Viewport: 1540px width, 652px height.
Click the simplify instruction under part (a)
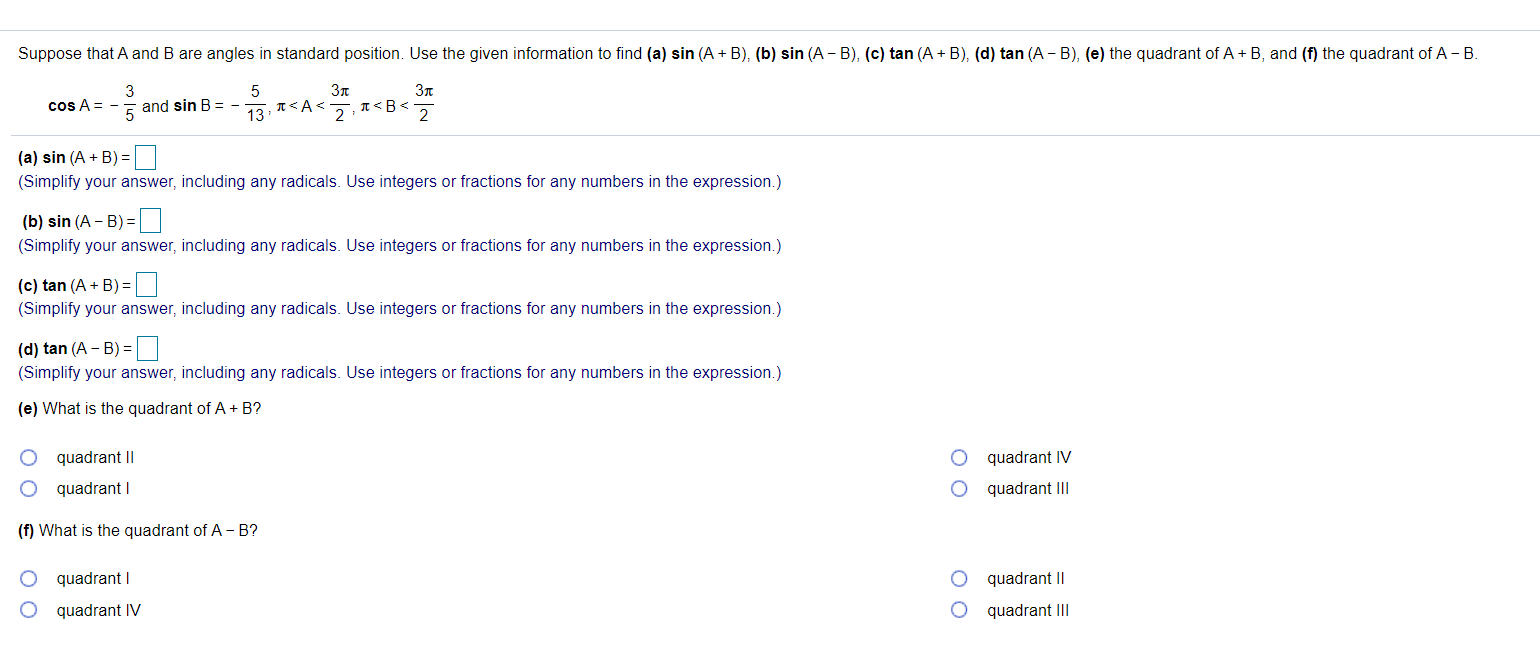click(x=400, y=181)
